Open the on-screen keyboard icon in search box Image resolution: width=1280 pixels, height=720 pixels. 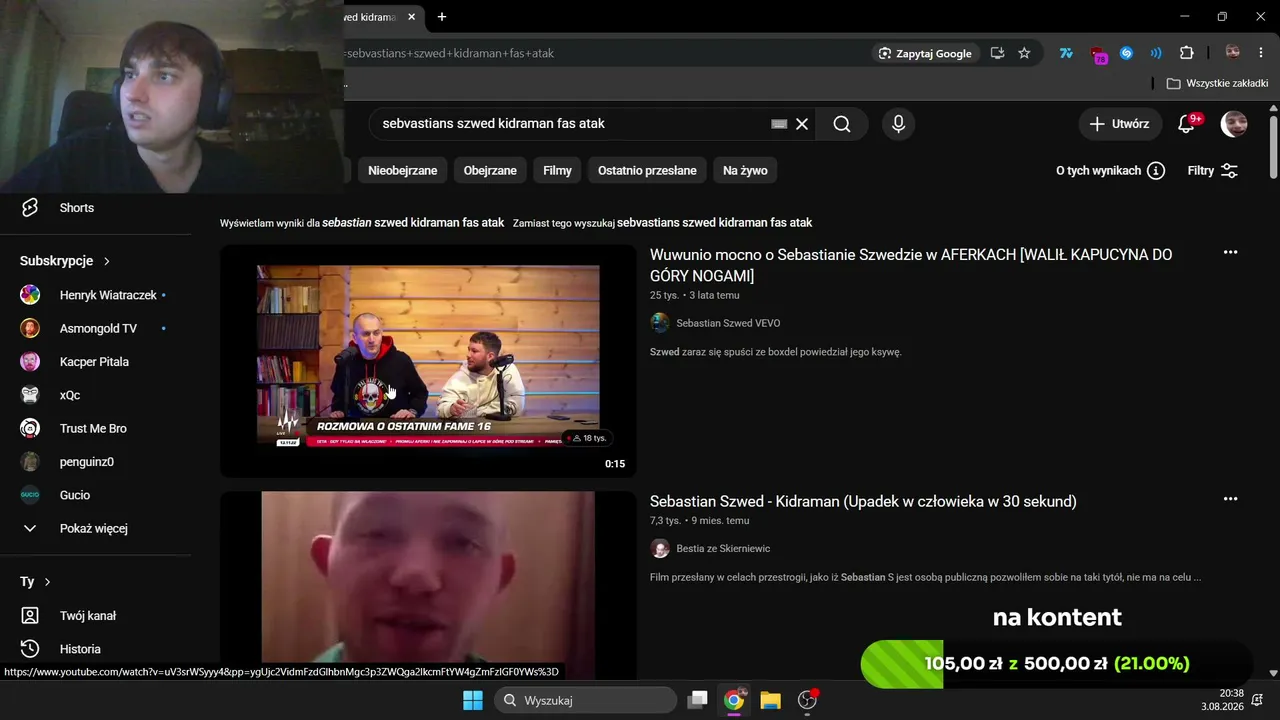[779, 124]
